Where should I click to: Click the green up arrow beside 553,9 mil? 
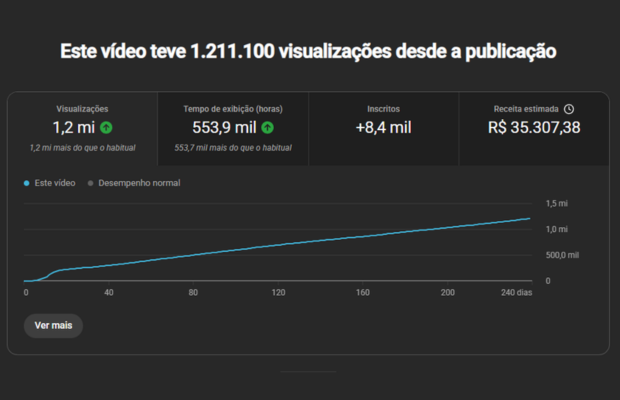[268, 127]
